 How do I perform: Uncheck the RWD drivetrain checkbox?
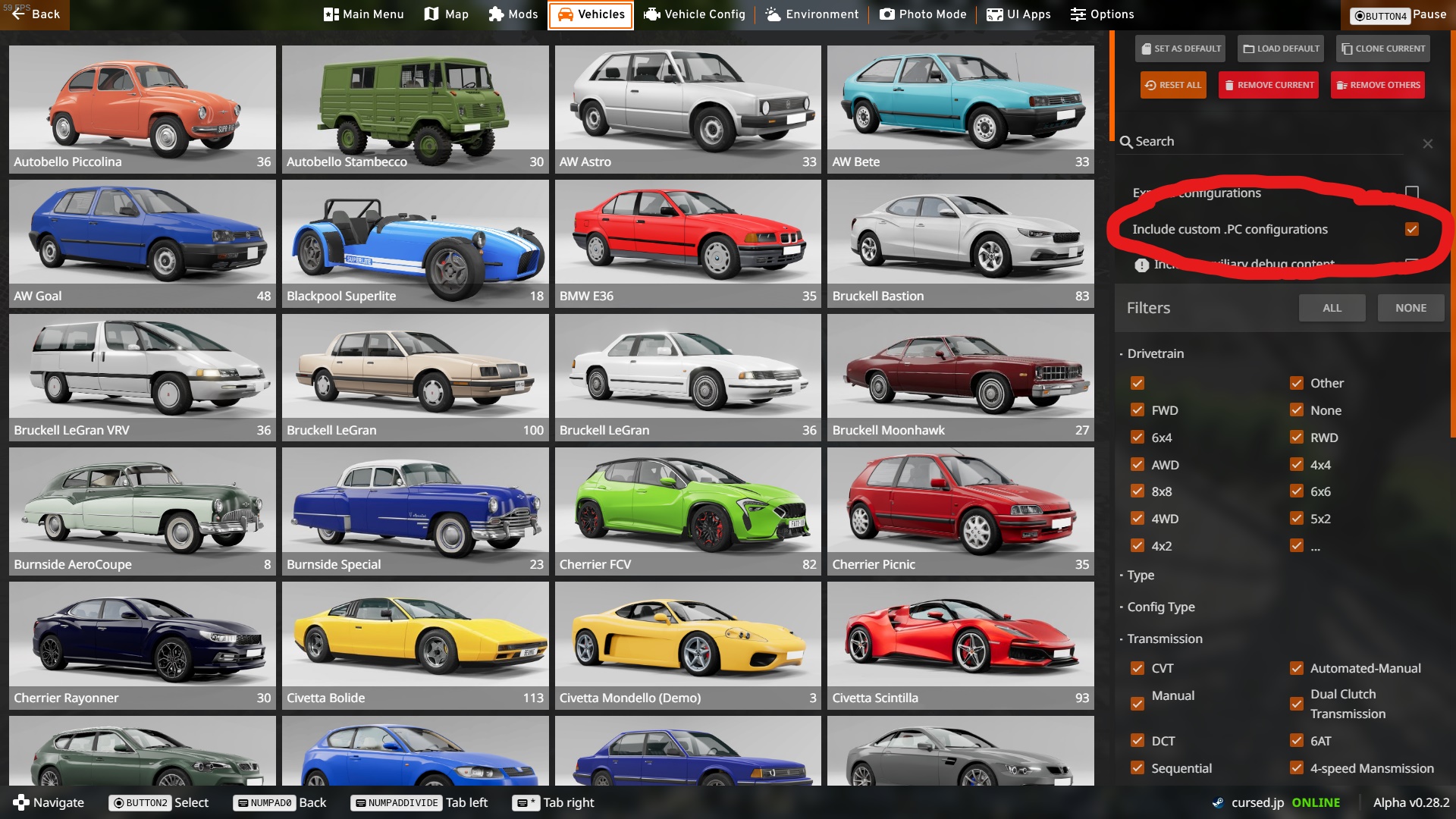(1297, 438)
